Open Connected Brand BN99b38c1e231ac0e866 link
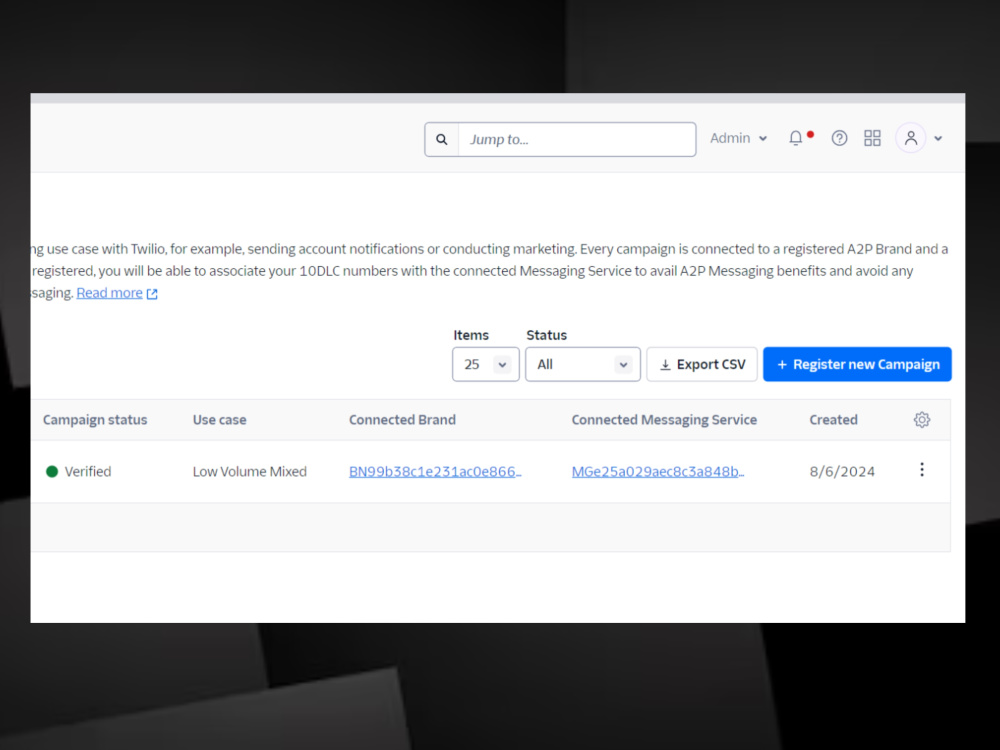This screenshot has height=750, width=1000. click(x=435, y=471)
